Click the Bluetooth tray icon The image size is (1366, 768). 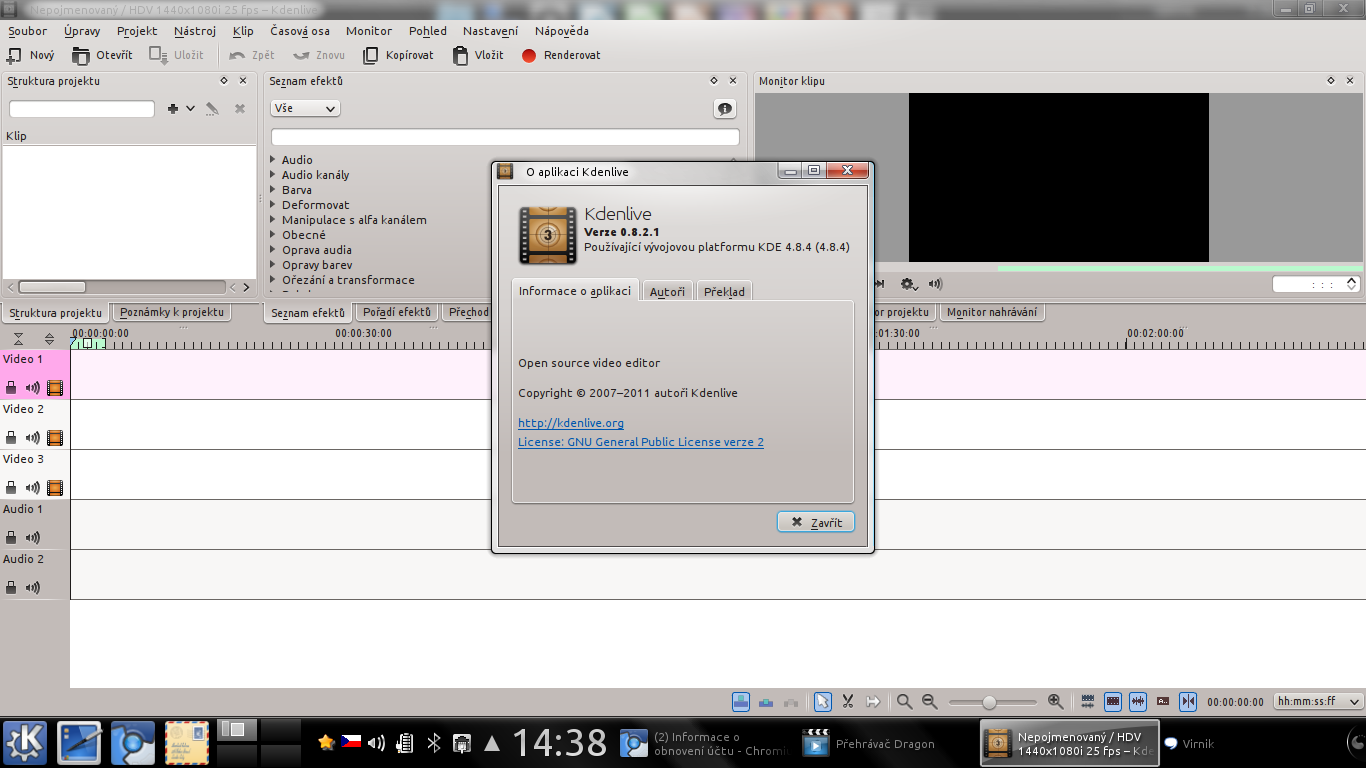point(434,743)
